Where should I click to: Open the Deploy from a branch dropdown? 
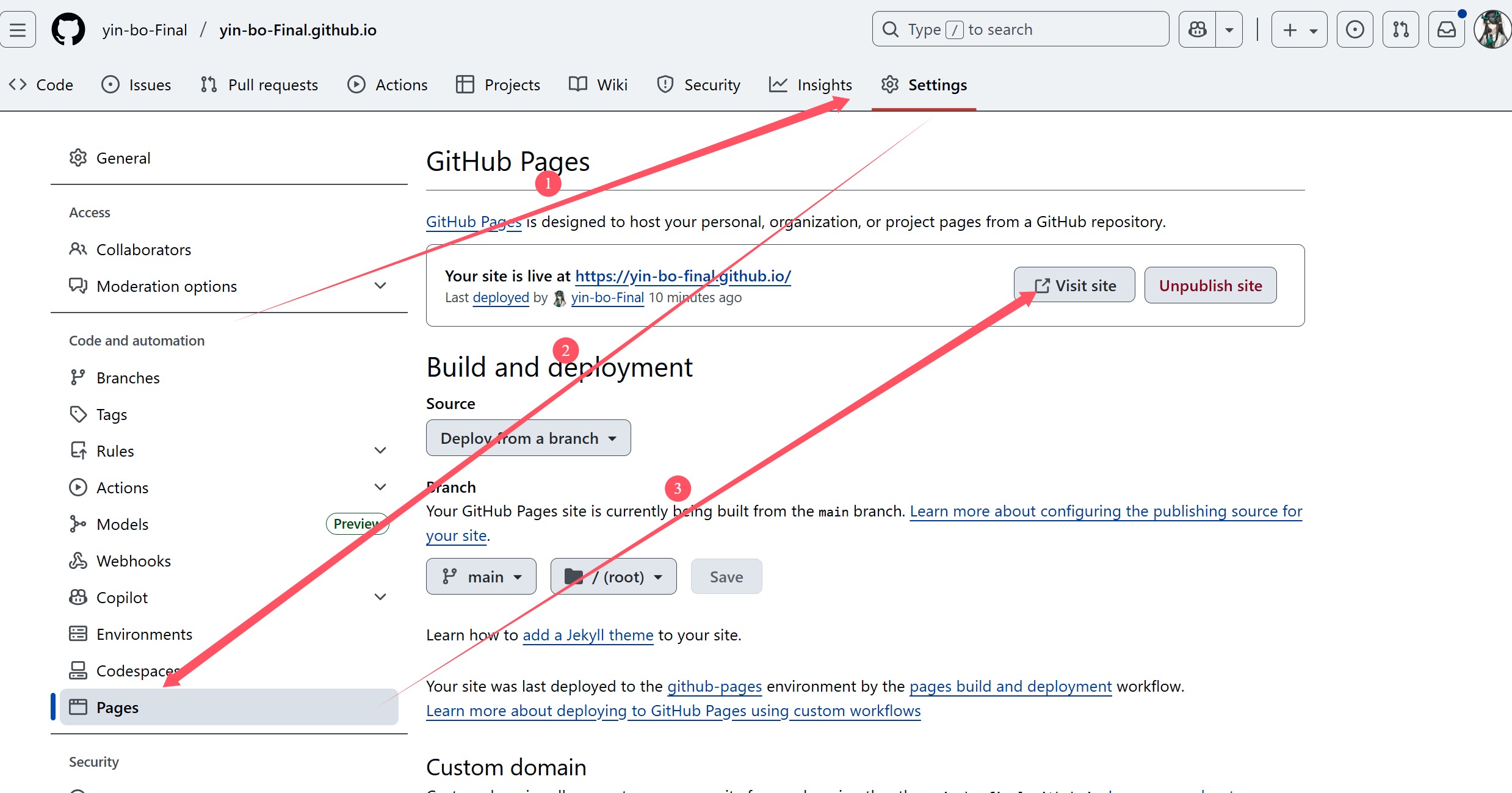[528, 438]
